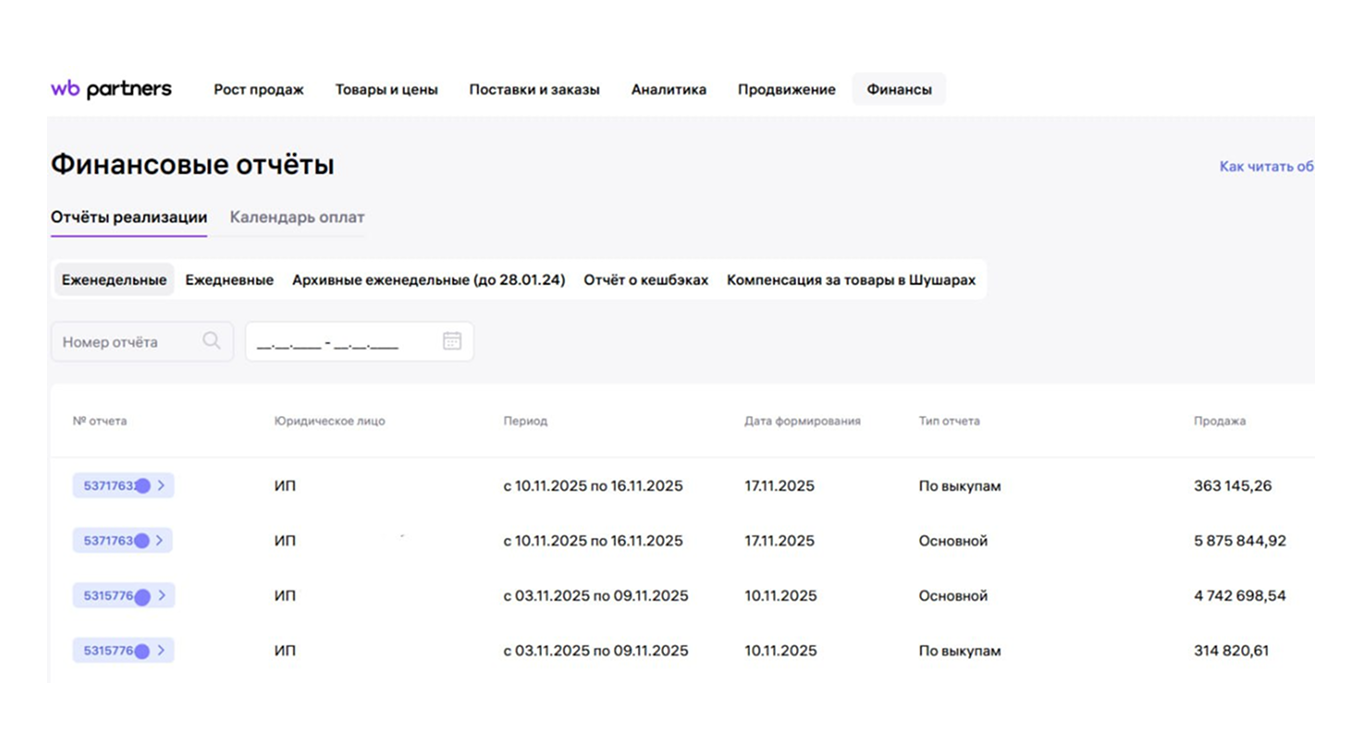Click the search magnifier icon
This screenshot has width=1360, height=749.
coord(211,341)
